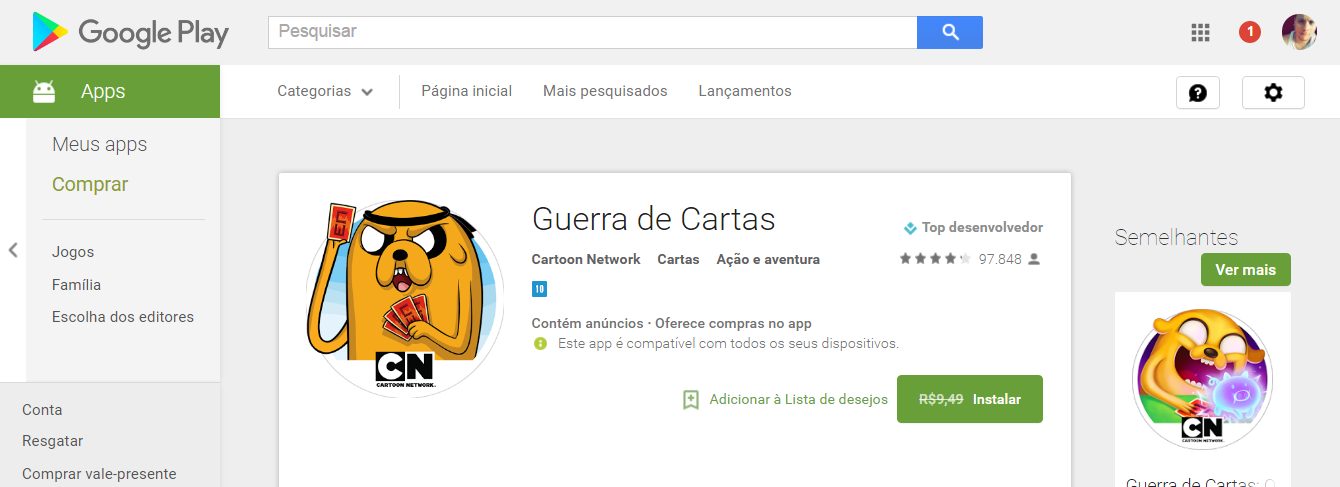Viewport: 1340px width, 487px height.
Task: Click the add-to-wishlist bookmark icon
Action: (x=690, y=399)
